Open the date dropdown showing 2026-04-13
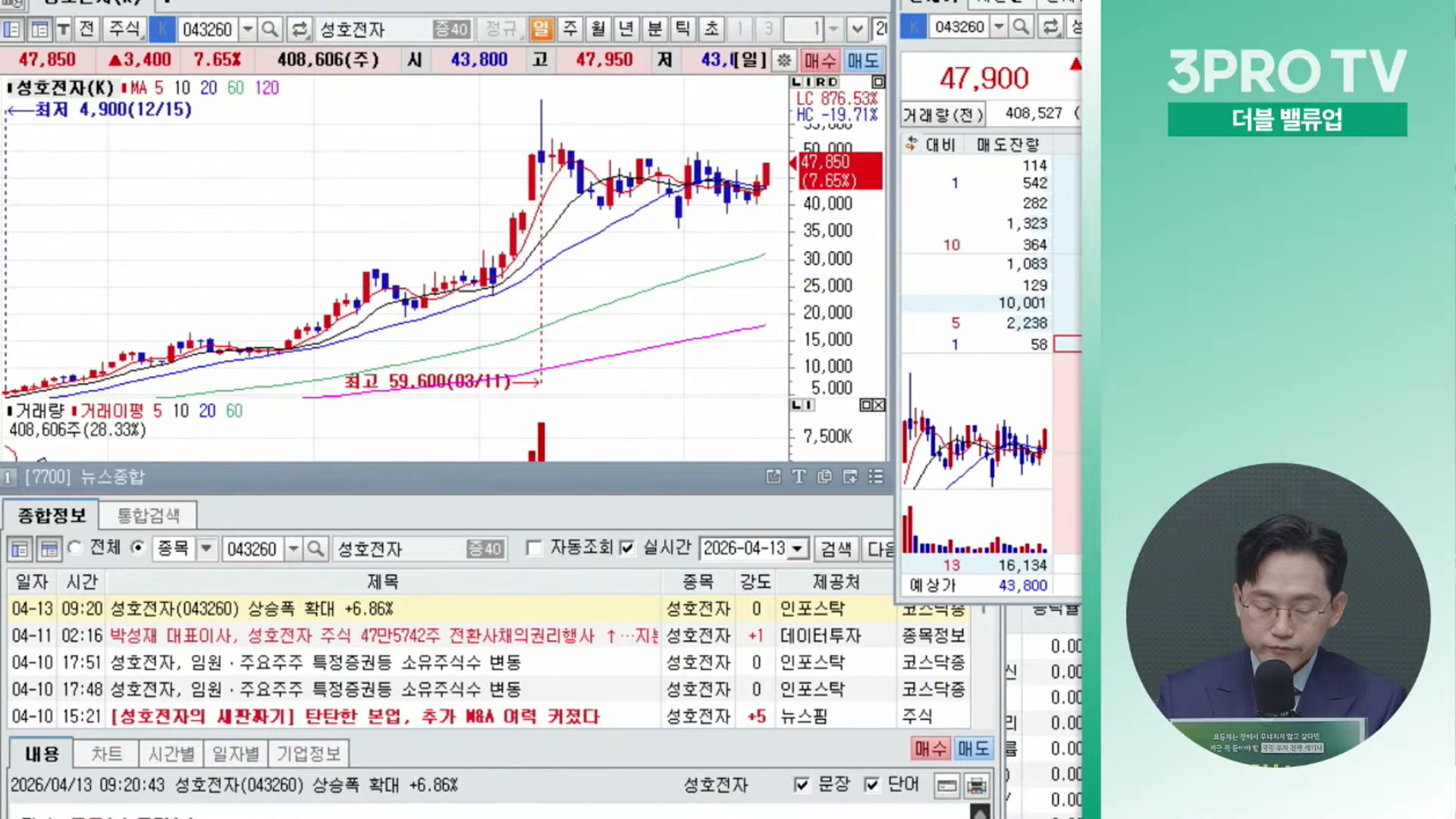1456x819 pixels. (x=797, y=548)
